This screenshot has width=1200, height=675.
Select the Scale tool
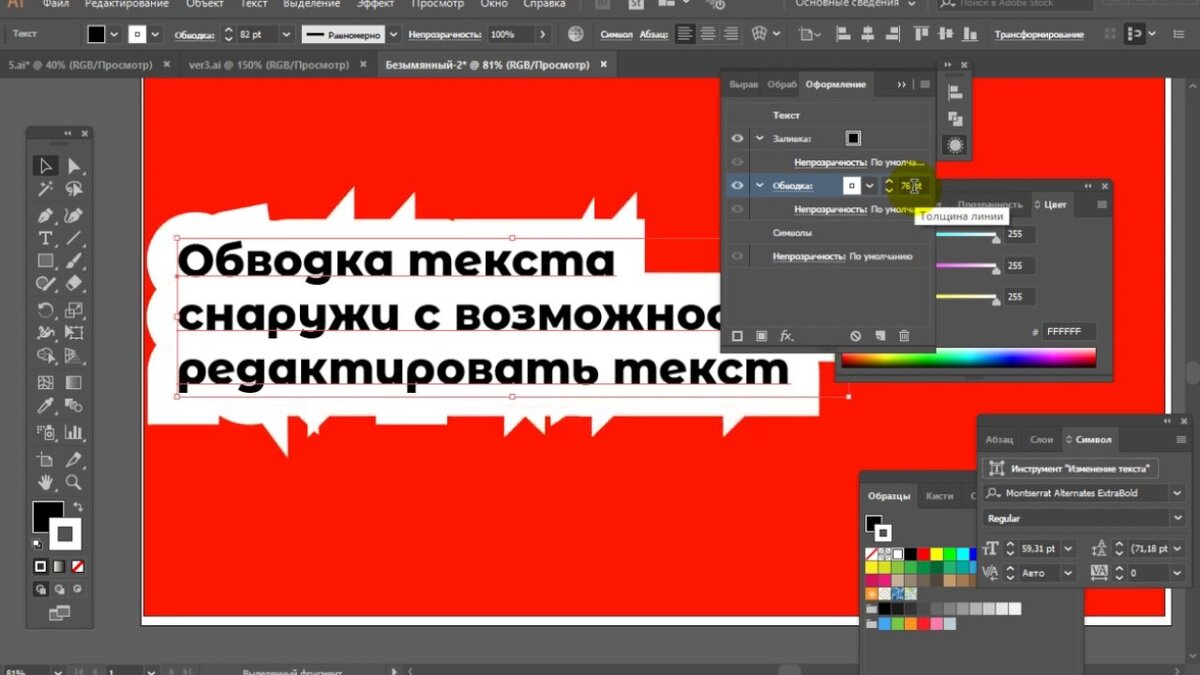(74, 310)
